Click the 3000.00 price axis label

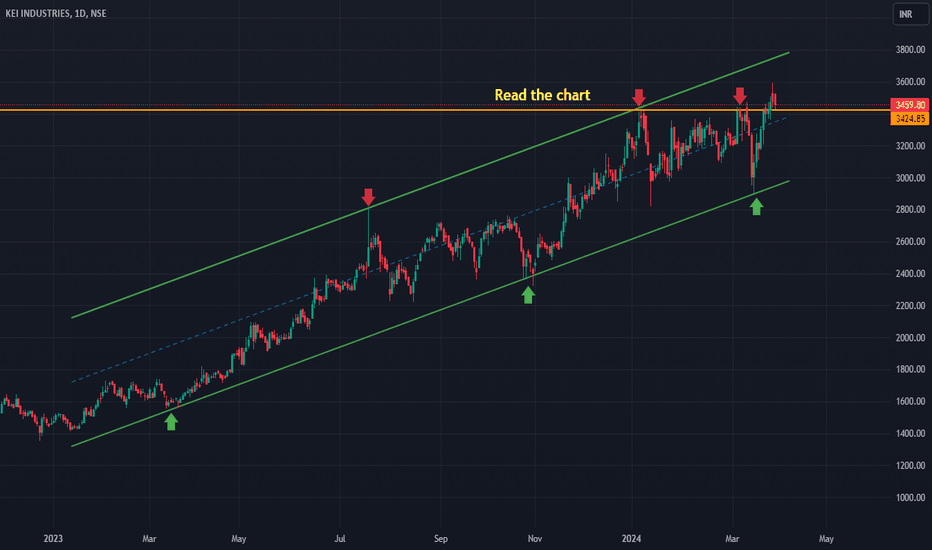(910, 178)
